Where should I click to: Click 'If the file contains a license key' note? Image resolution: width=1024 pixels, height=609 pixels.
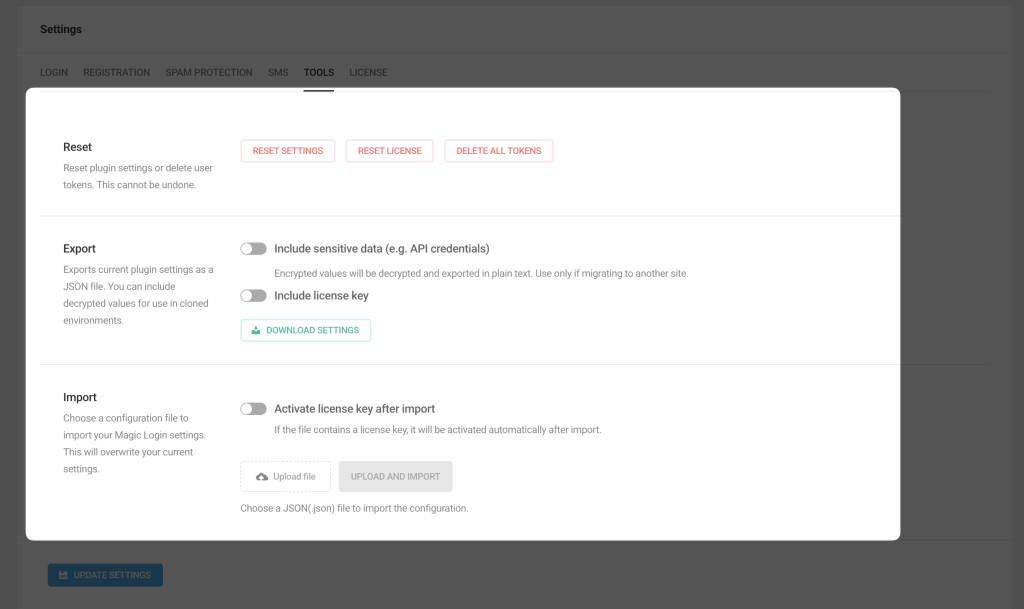tap(438, 430)
